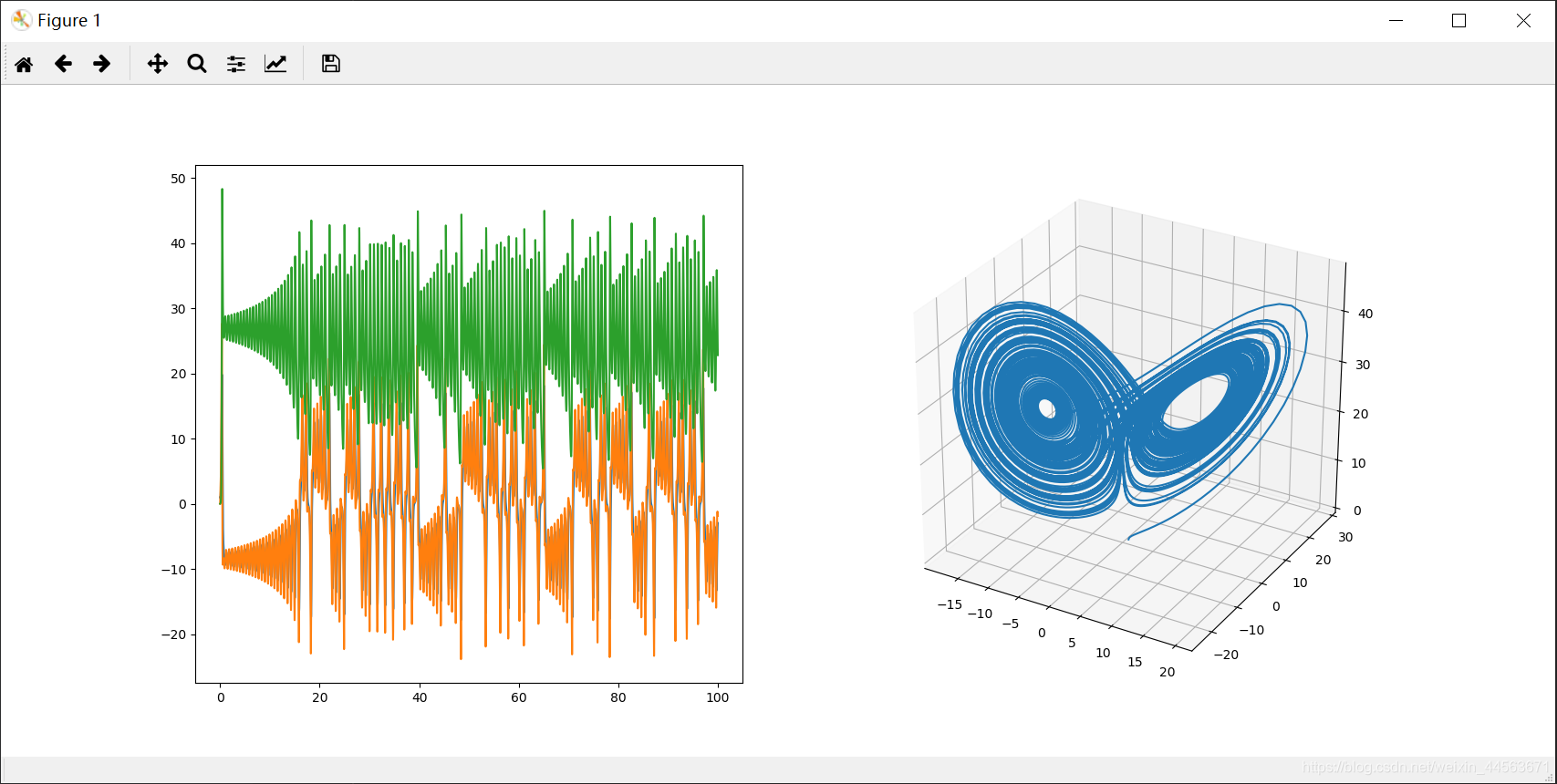Click the y-axis label 30 on 3D plot

coord(1345,537)
